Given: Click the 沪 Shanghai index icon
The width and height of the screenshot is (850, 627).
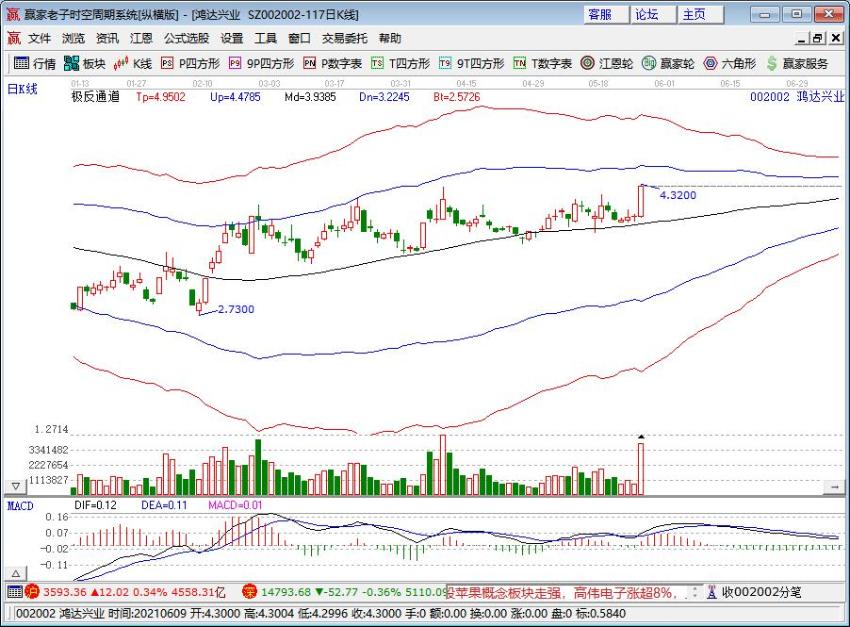Looking at the screenshot, I should pyautogui.click(x=33, y=592).
